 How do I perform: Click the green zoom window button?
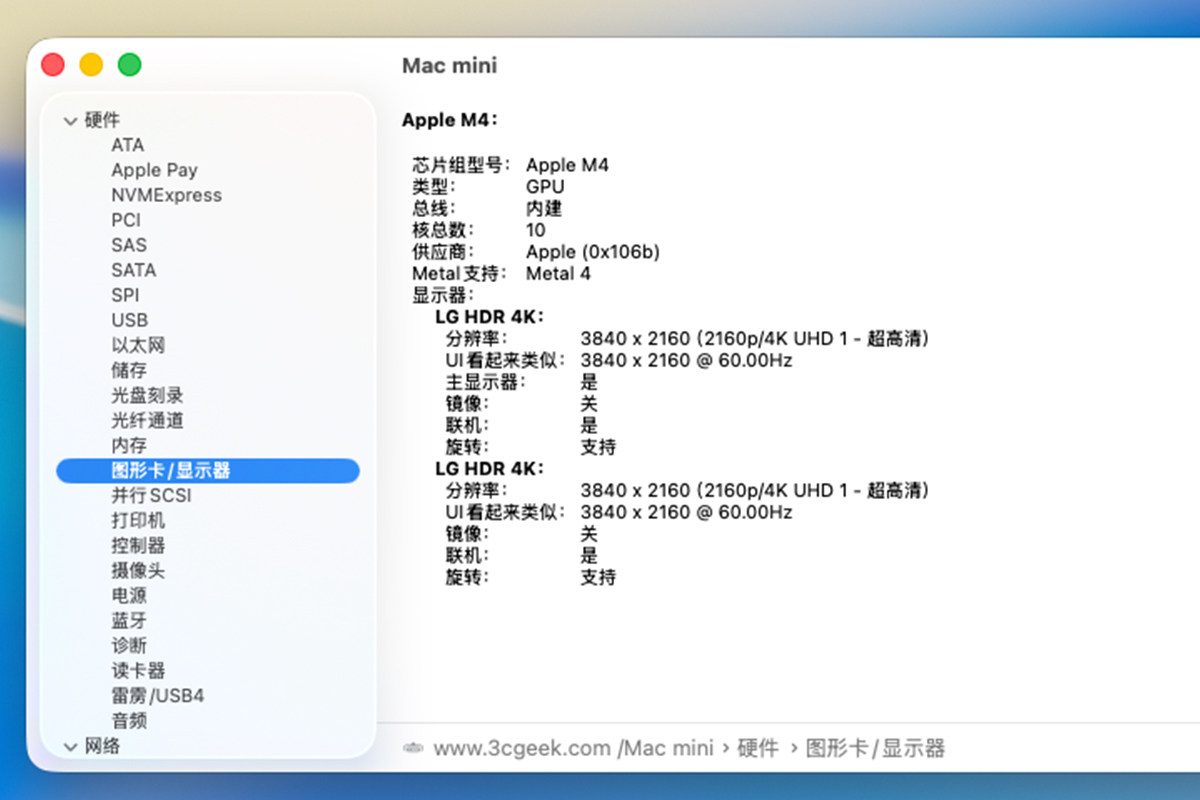129,65
